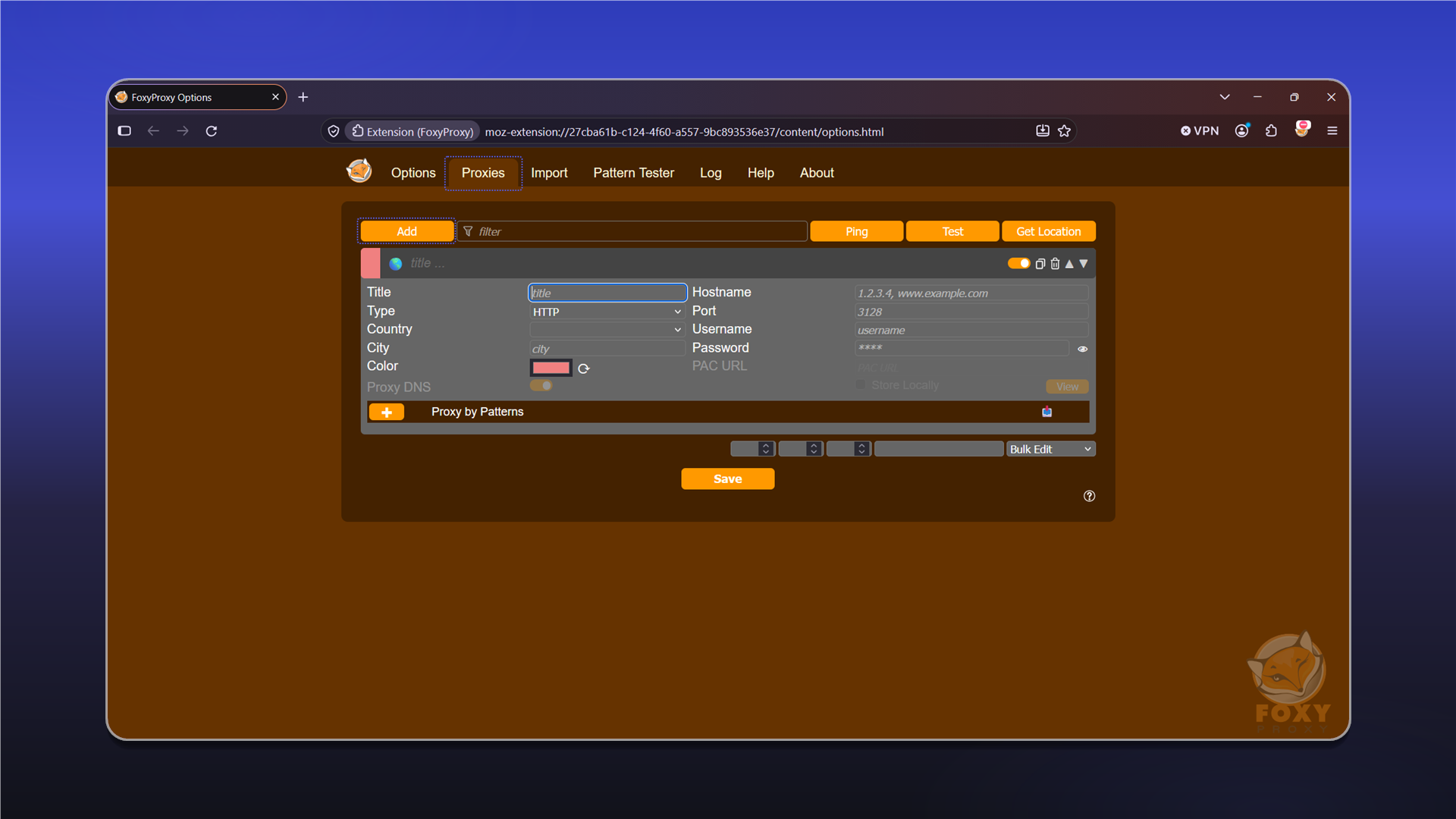The width and height of the screenshot is (1456, 819).
Task: Open the help question mark icon
Action: (x=1089, y=496)
